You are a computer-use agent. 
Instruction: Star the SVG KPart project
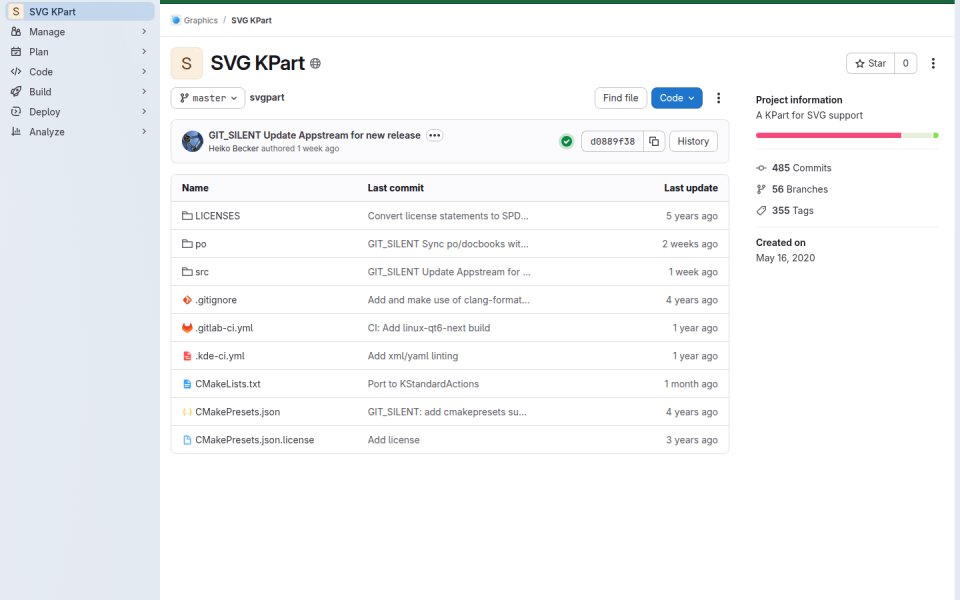coord(871,63)
